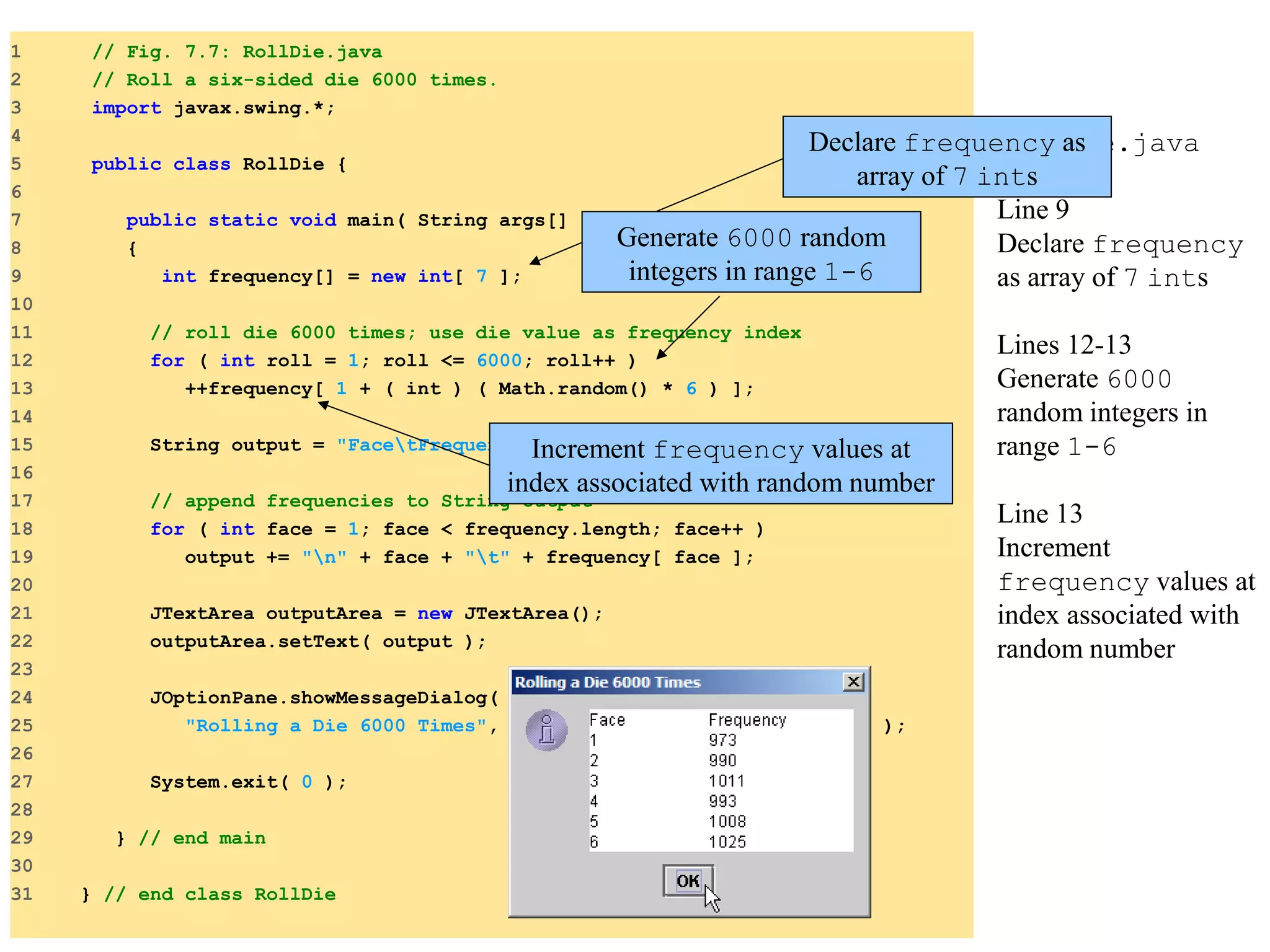This screenshot has width=1270, height=952.
Task: Click the 'outputArea.setText( output );' line
Action: click(x=317, y=641)
